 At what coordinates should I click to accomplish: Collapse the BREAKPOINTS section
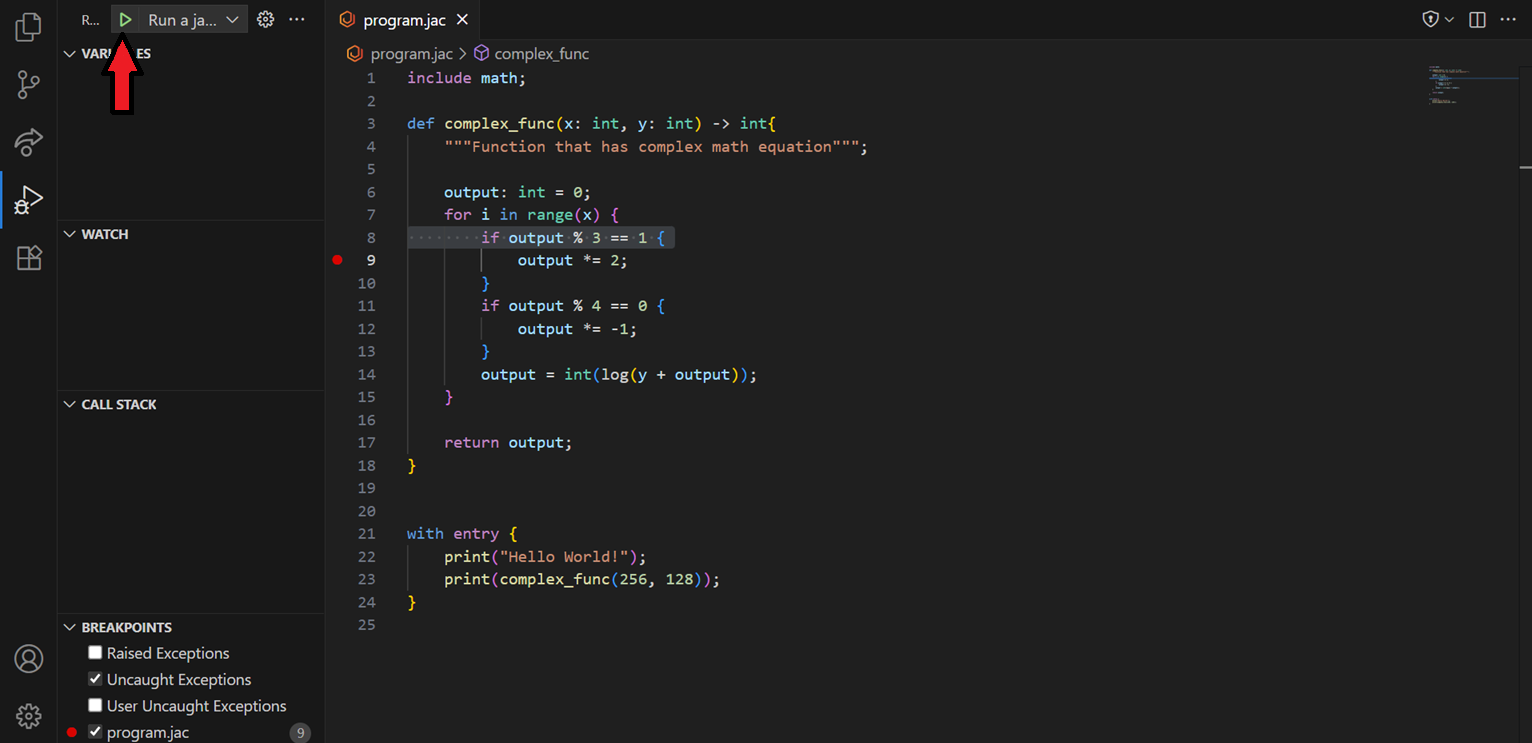click(x=69, y=627)
